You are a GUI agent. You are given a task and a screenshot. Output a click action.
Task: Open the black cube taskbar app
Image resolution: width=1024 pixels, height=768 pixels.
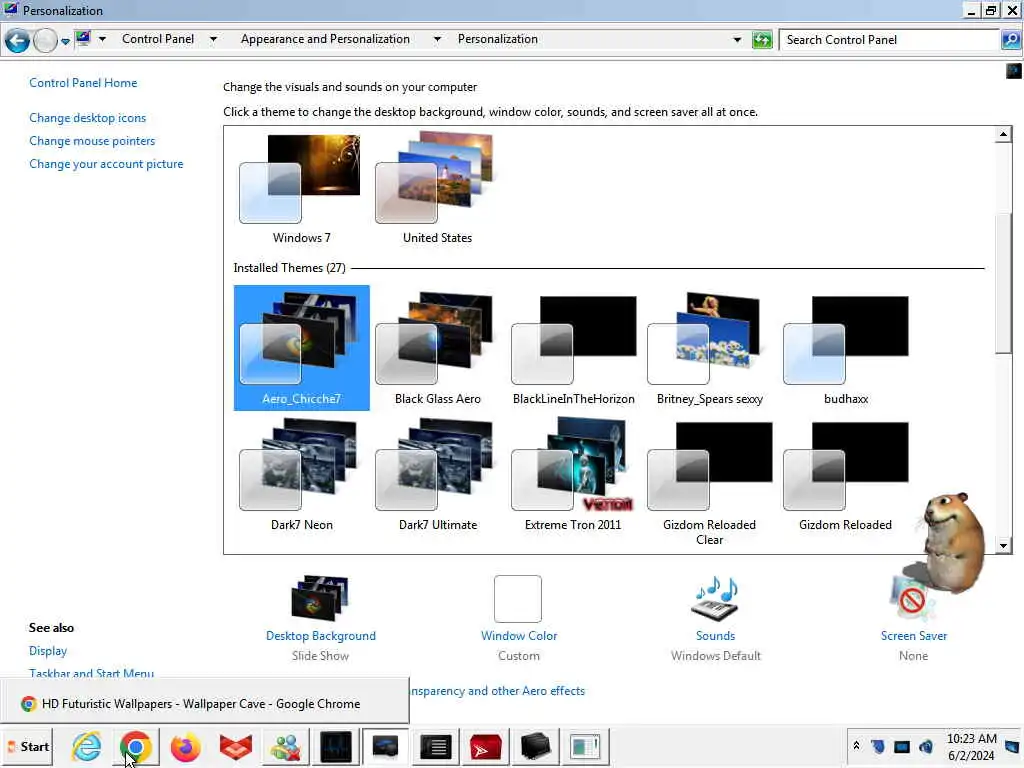click(536, 746)
